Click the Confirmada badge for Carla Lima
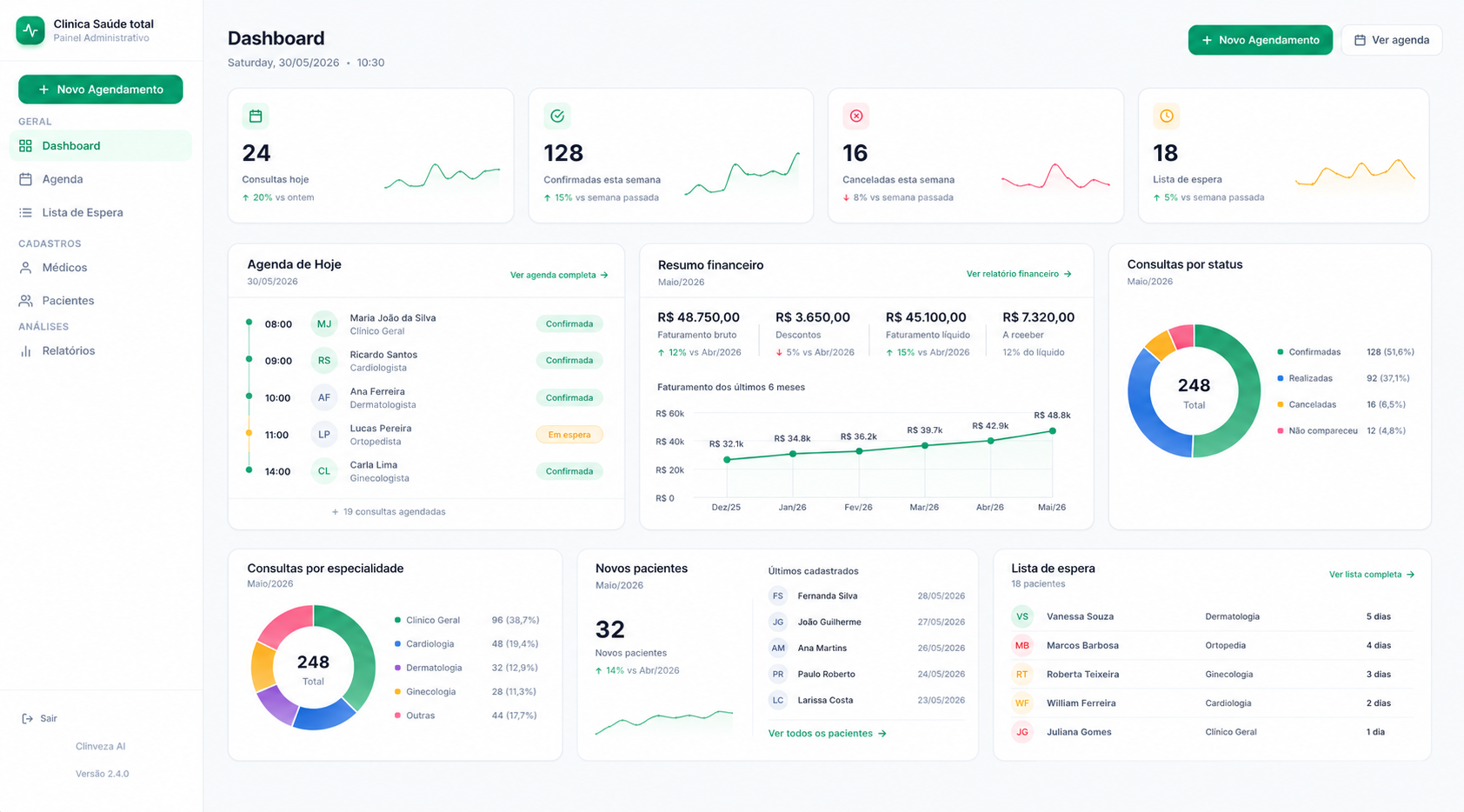 tap(569, 471)
